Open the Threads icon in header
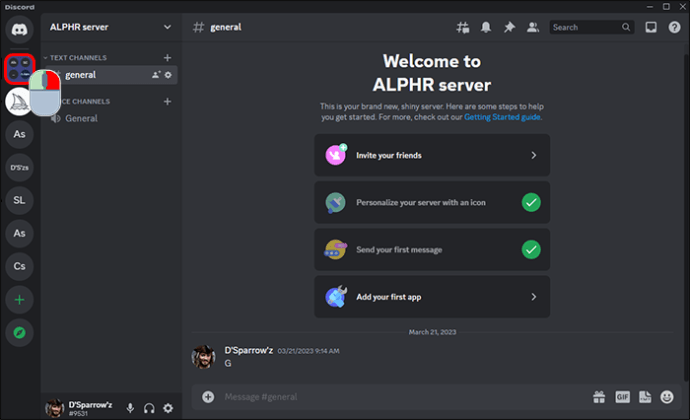Image resolution: width=690 pixels, height=420 pixels. coord(462,27)
